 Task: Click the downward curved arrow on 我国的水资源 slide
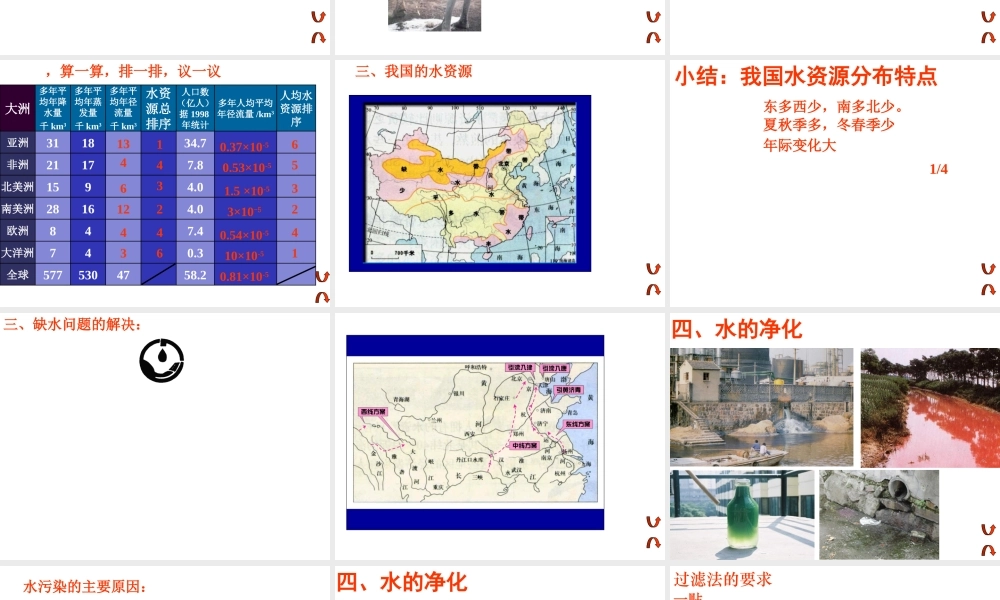(653, 289)
